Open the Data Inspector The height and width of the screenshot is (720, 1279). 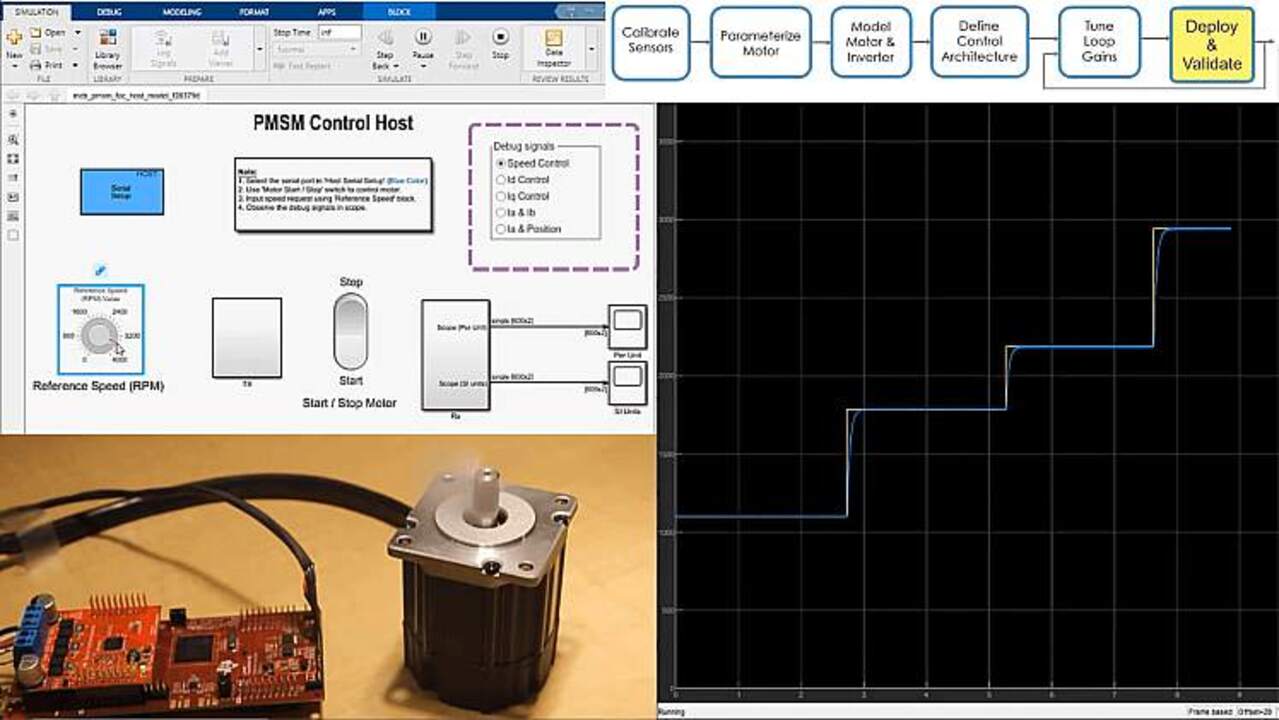553,45
